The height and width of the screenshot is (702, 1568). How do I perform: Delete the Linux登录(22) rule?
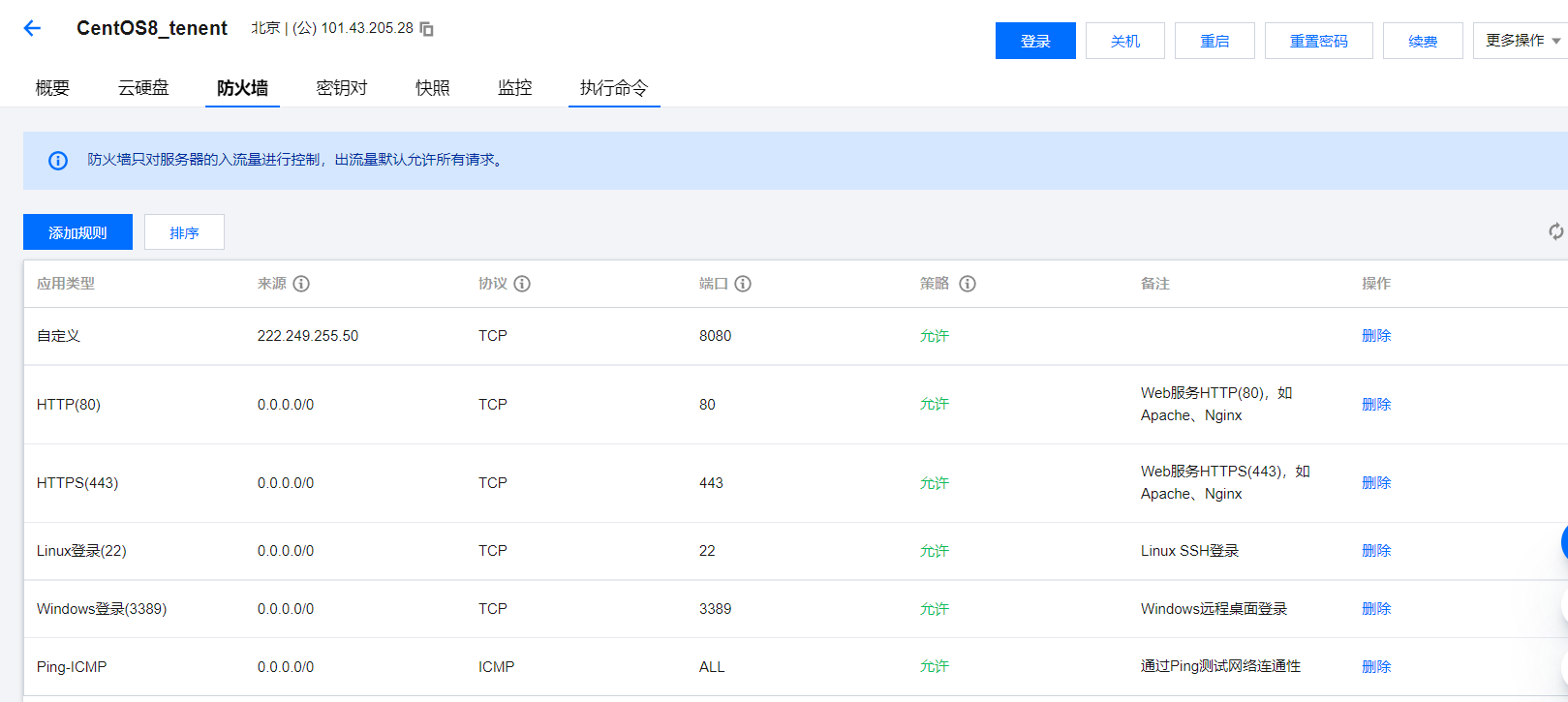[1376, 551]
